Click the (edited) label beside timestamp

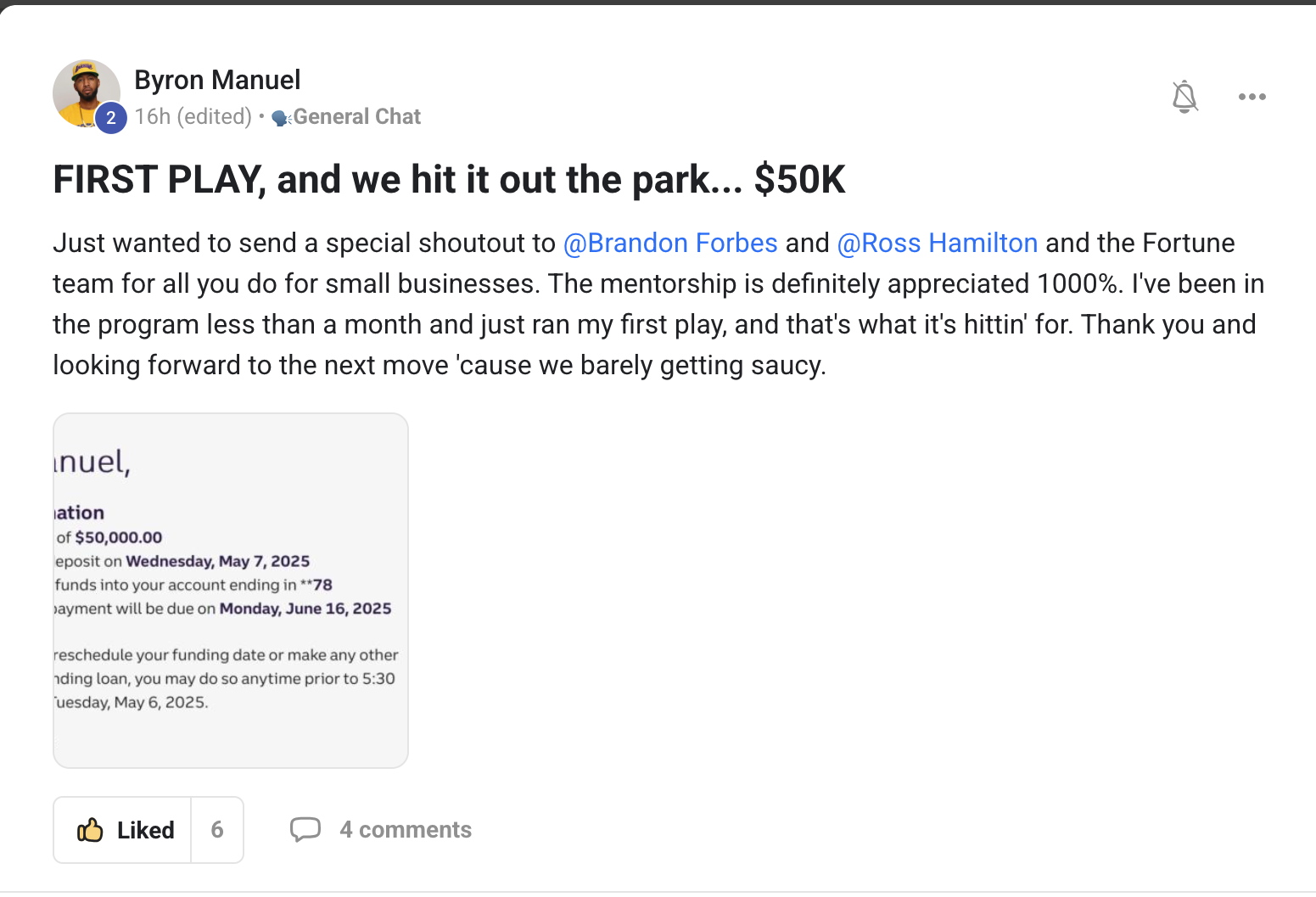tap(214, 116)
